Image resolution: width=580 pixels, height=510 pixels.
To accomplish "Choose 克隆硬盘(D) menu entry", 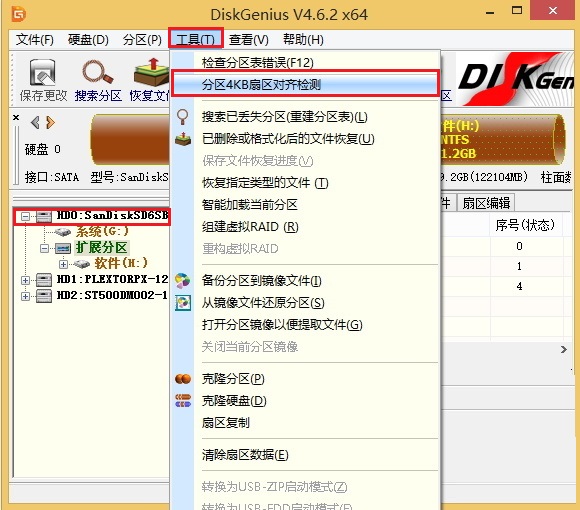I will tap(305, 401).
